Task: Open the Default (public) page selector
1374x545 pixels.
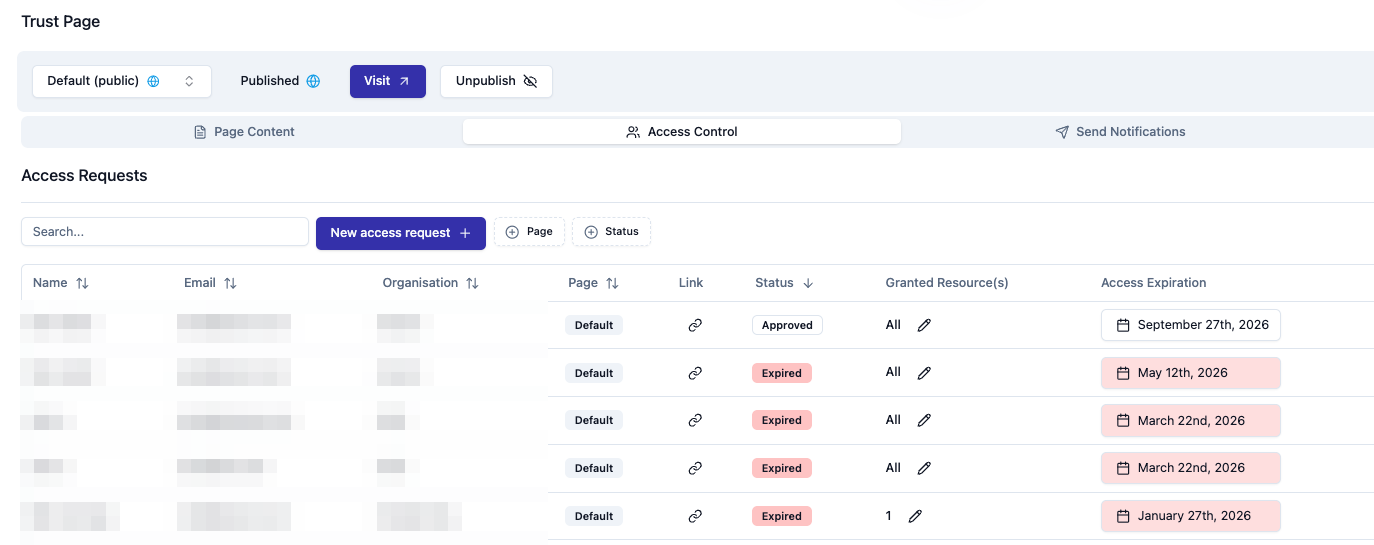Action: point(122,81)
